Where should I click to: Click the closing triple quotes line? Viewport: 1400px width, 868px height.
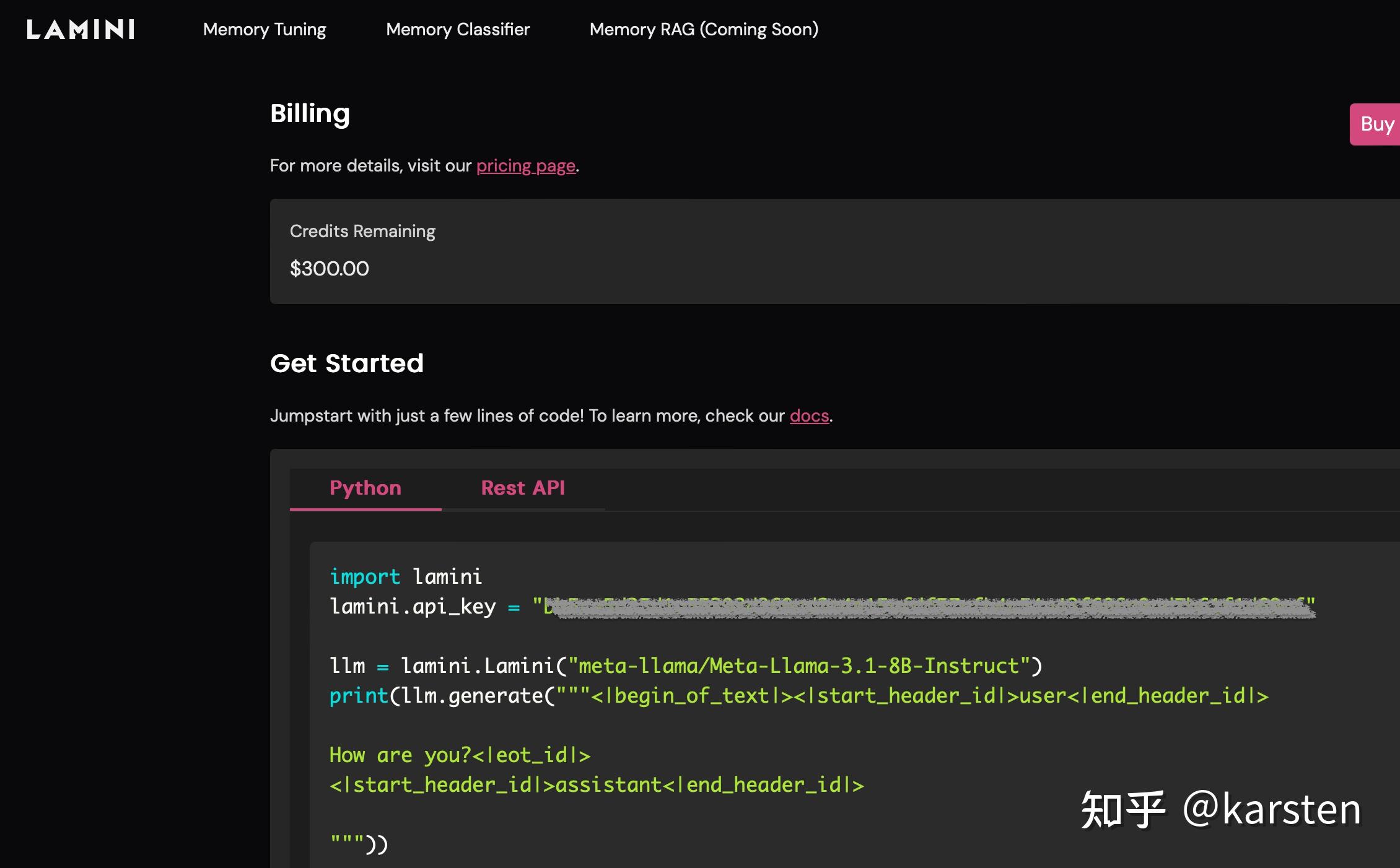click(359, 844)
